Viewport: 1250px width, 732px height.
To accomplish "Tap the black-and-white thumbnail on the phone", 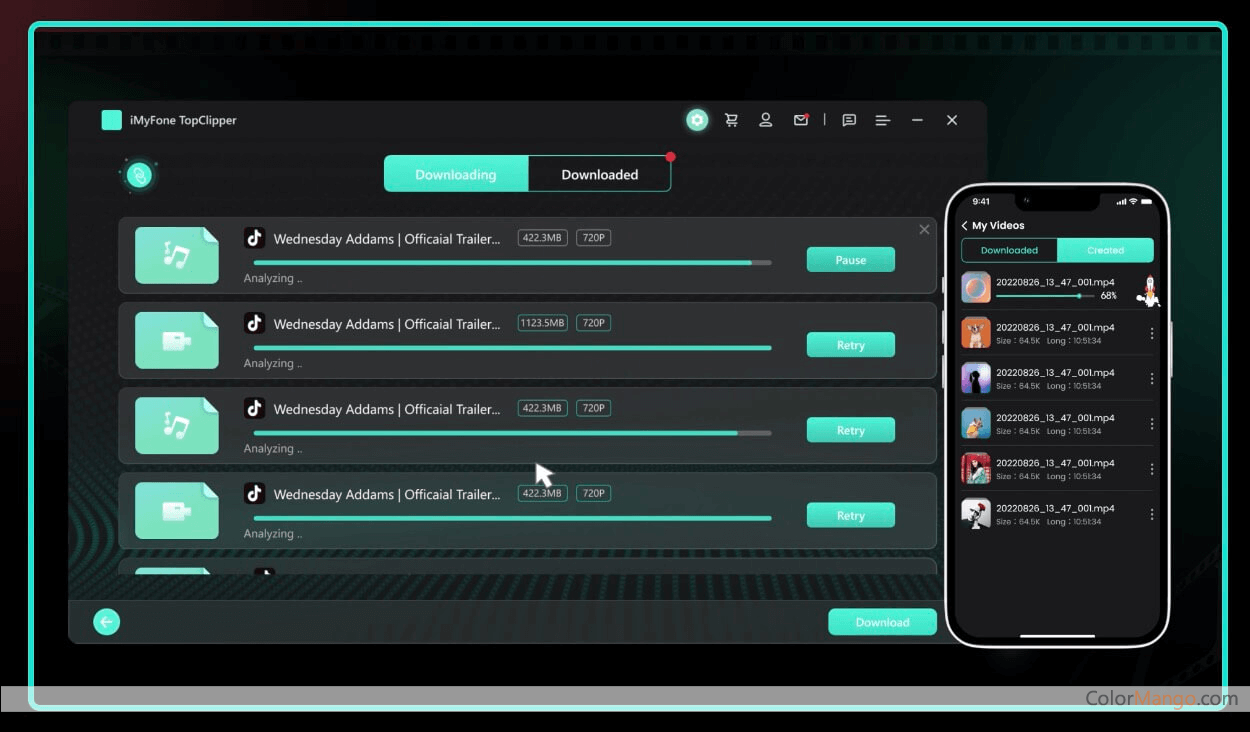I will point(976,514).
